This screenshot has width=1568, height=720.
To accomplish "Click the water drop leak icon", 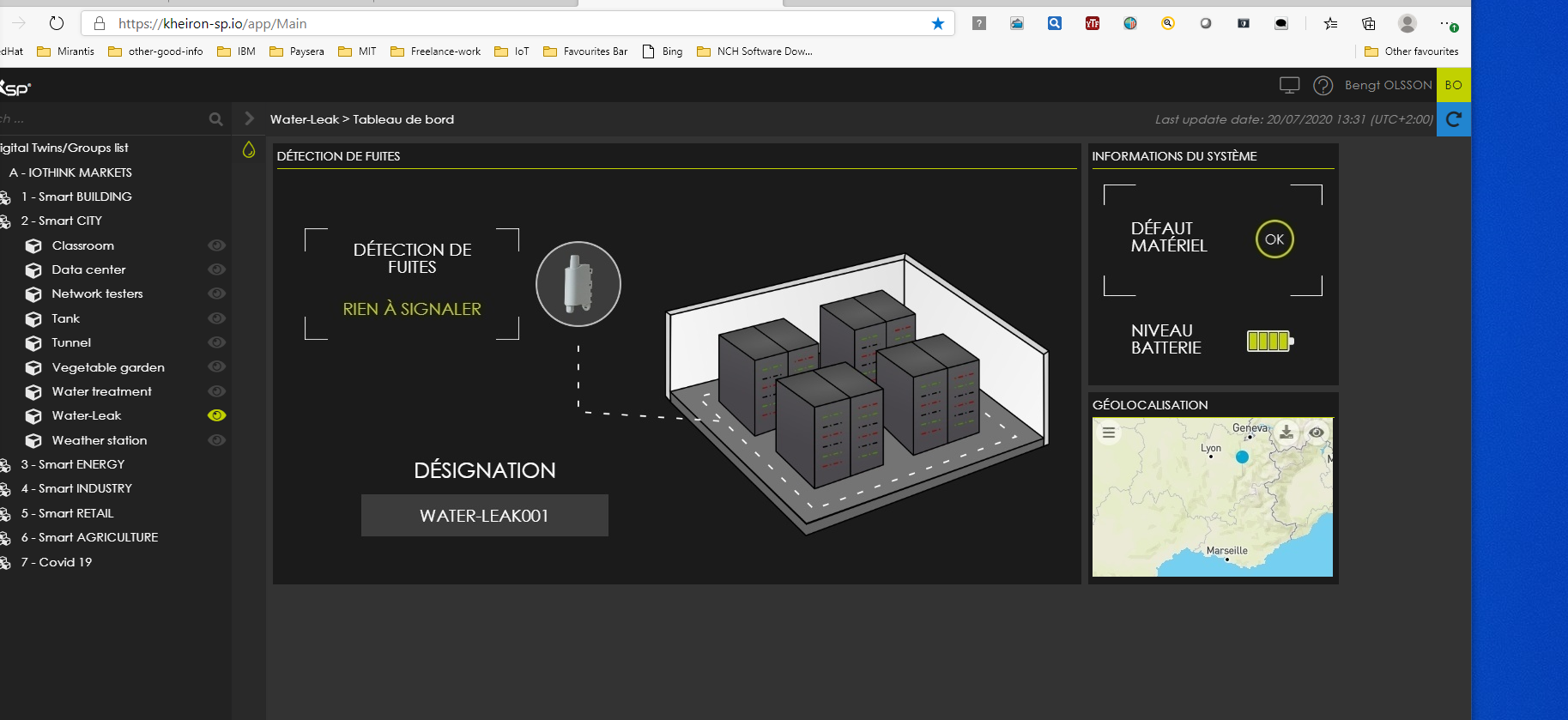I will point(249,150).
